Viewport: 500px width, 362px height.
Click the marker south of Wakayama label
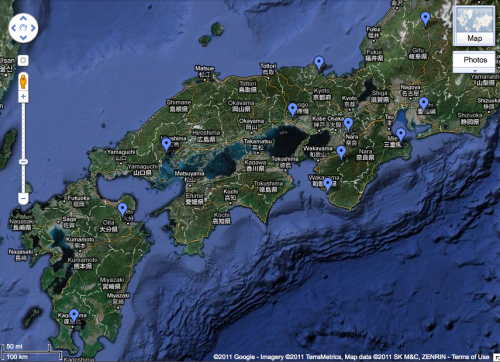328,184
